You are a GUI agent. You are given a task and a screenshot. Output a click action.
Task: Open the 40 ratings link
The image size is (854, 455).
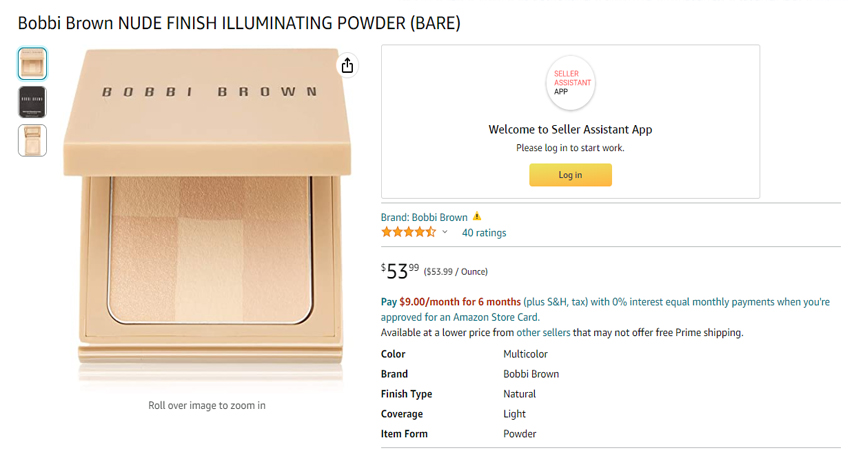[484, 233]
